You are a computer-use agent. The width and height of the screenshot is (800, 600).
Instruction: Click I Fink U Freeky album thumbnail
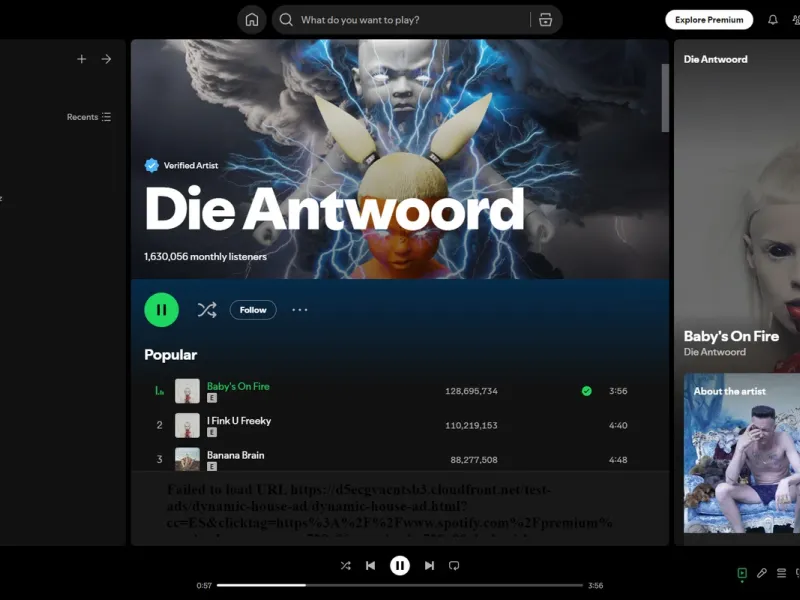187,425
